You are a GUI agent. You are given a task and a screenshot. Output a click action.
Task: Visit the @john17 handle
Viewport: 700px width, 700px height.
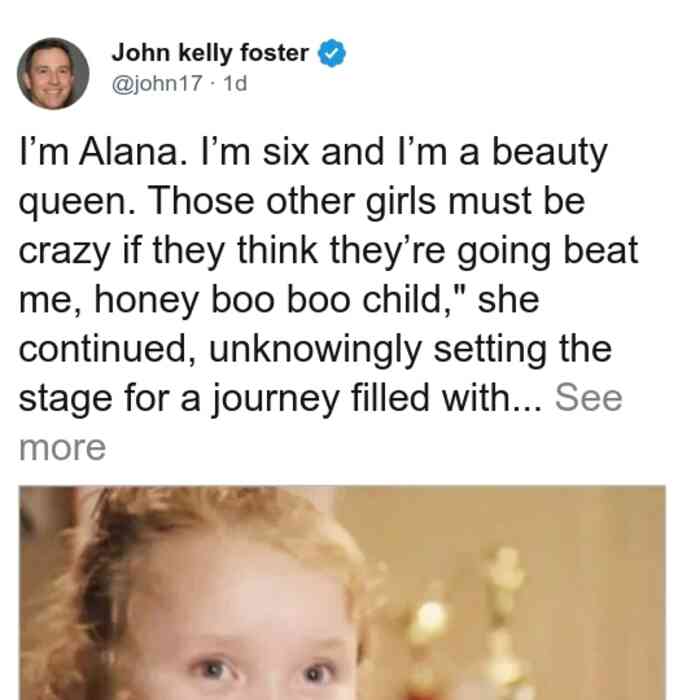pos(157,83)
